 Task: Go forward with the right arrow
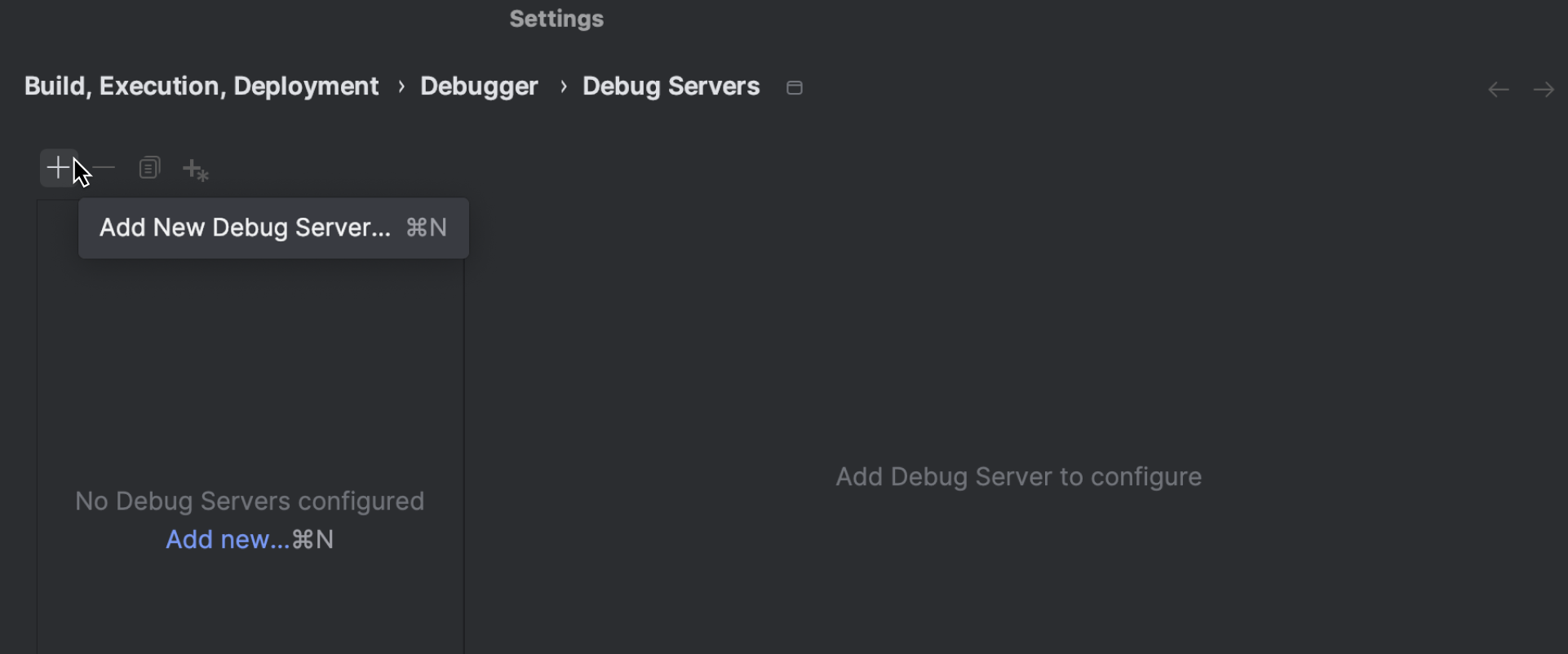point(1544,89)
